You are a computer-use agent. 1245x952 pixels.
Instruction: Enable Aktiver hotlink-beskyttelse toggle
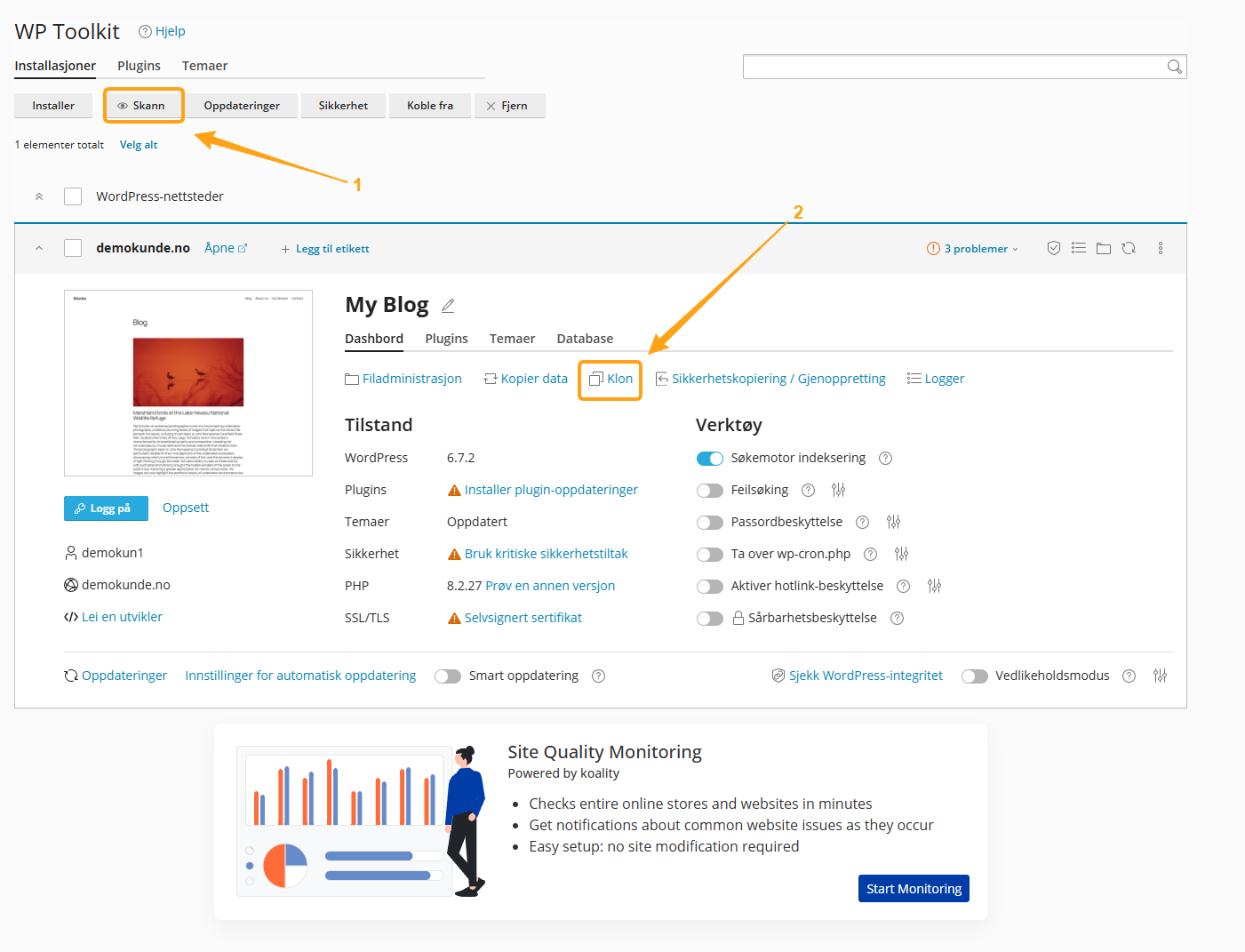click(x=710, y=587)
